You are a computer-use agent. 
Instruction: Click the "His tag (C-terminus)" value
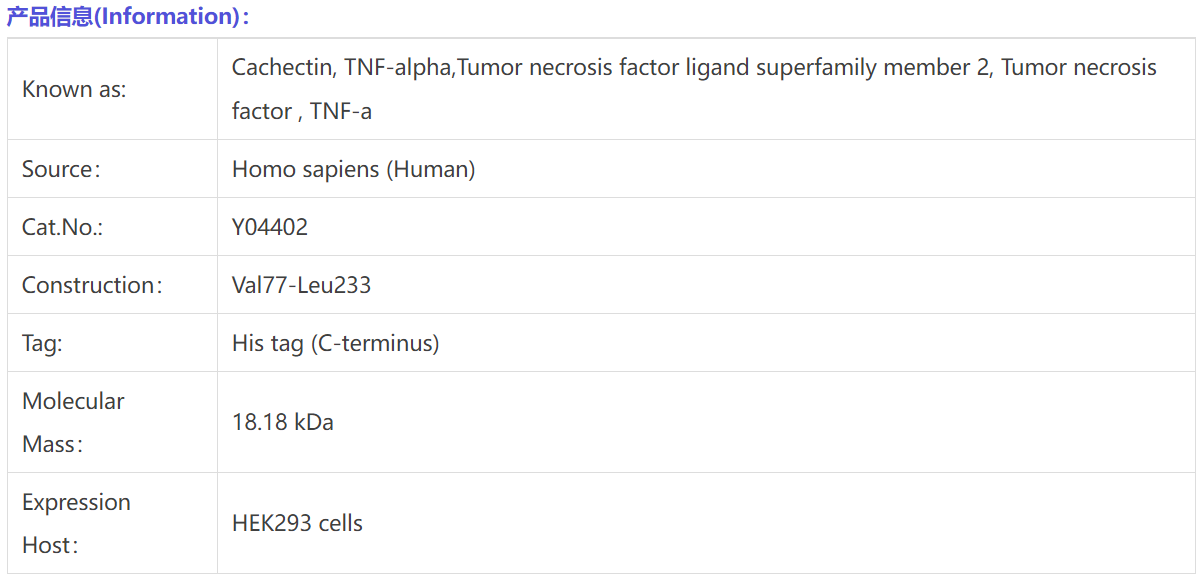coord(335,343)
